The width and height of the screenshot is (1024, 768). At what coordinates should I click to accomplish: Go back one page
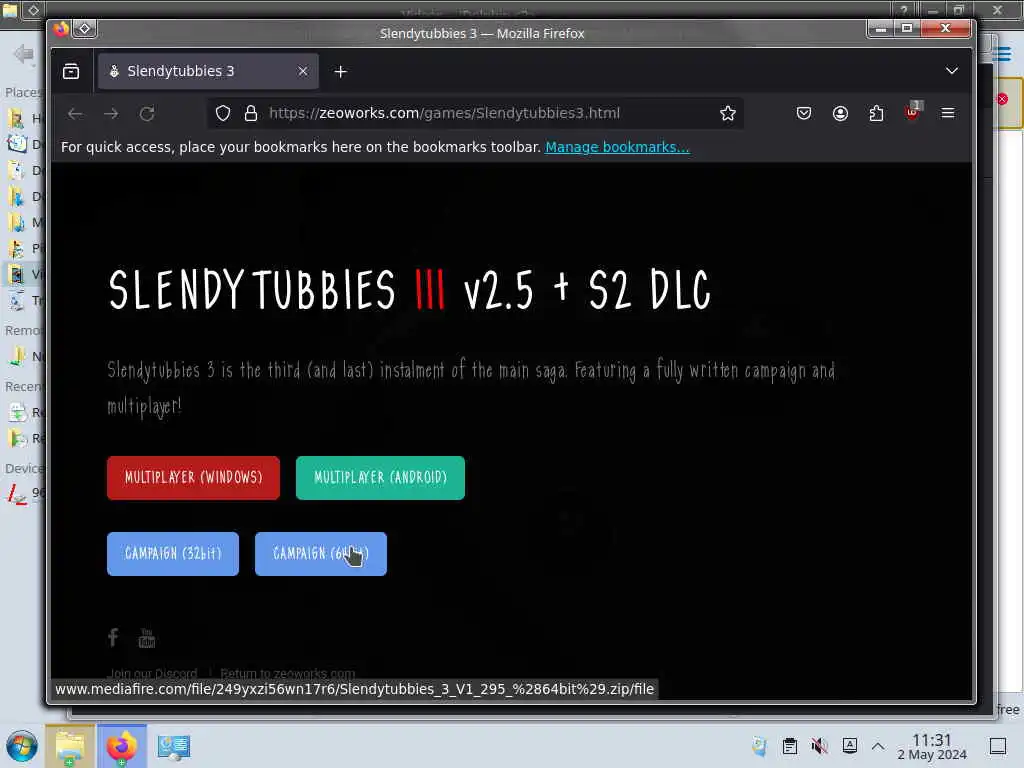pyautogui.click(x=75, y=113)
